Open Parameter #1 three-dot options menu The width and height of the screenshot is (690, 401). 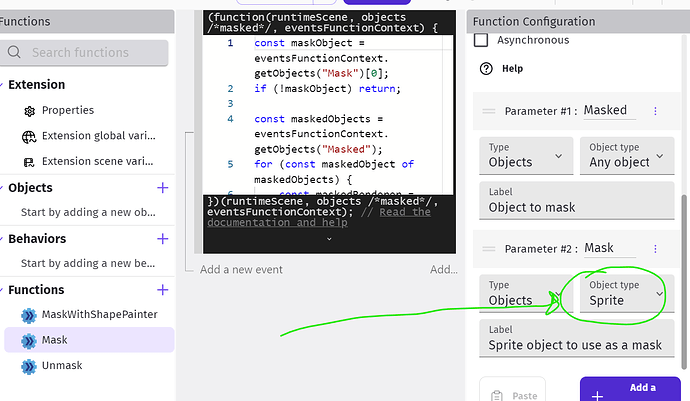coord(655,111)
